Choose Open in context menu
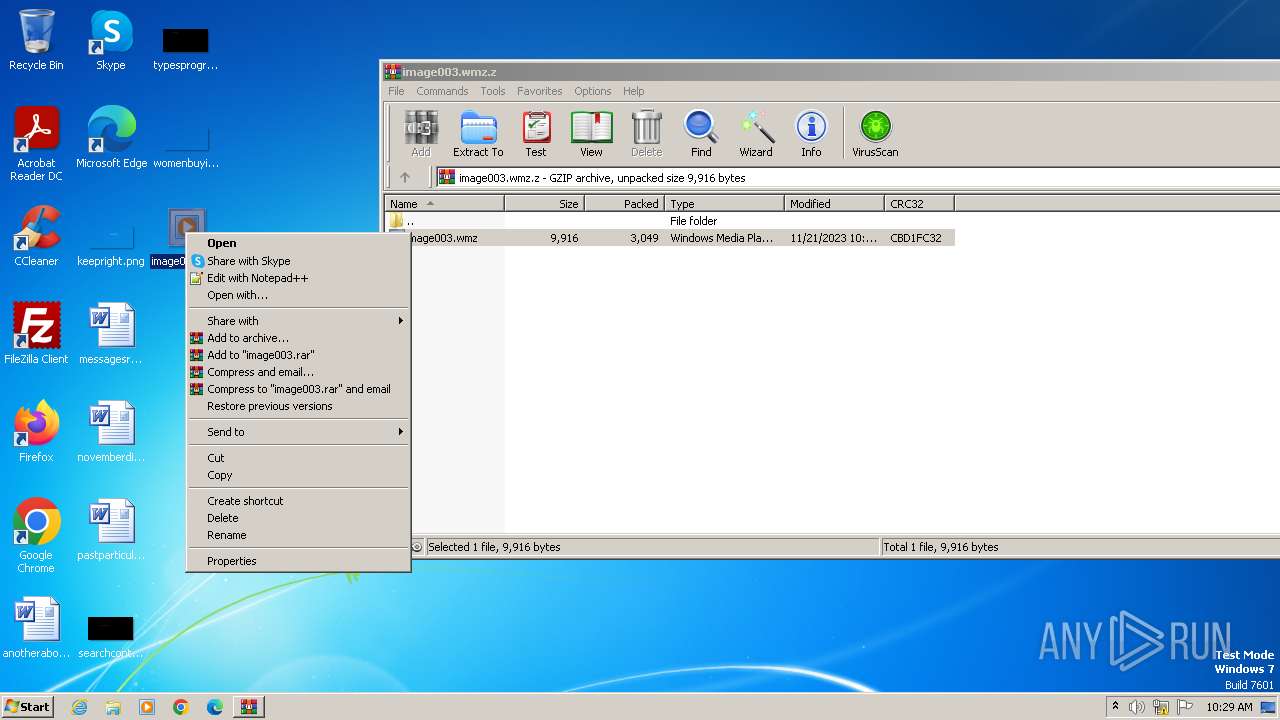Image resolution: width=1280 pixels, height=720 pixels. 298,243
